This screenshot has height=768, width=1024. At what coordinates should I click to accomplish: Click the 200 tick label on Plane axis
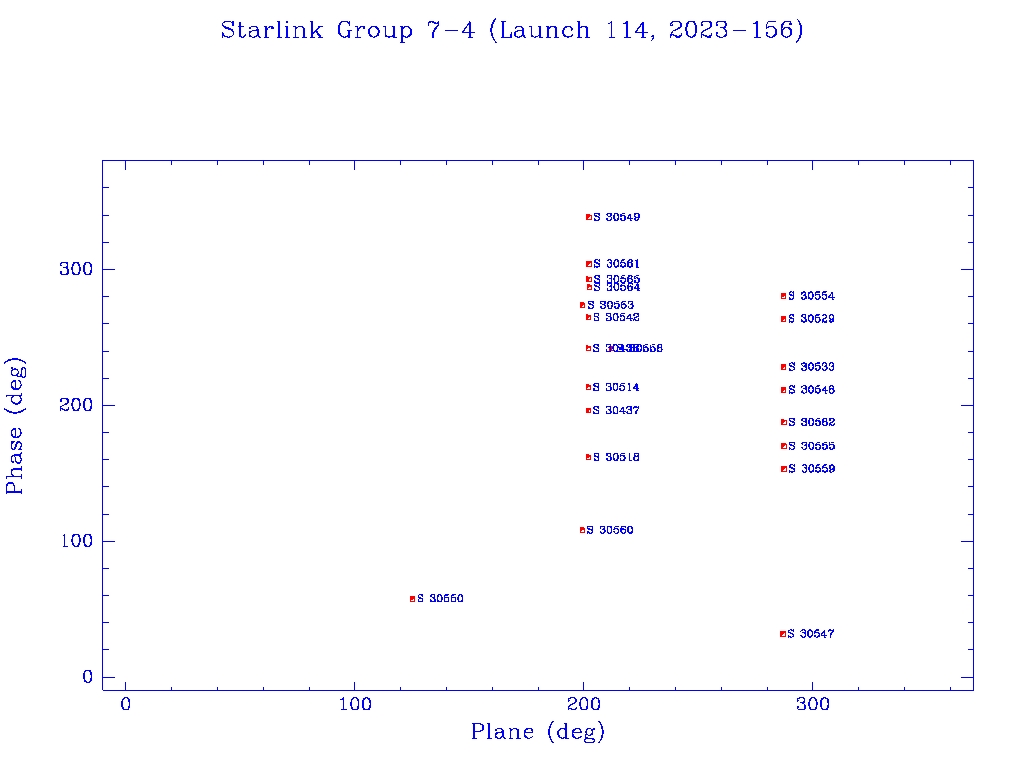click(584, 704)
